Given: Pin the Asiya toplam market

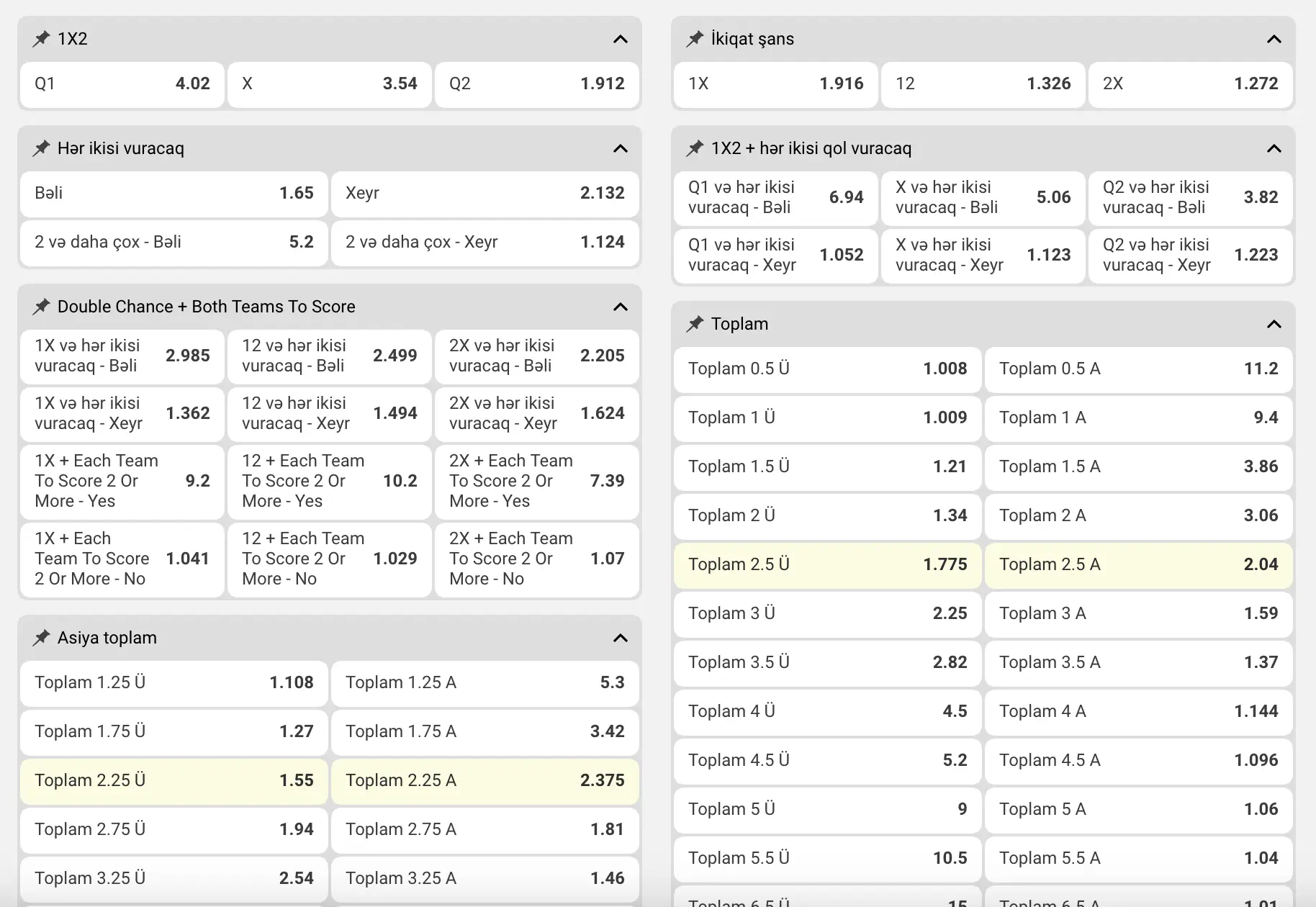Looking at the screenshot, I should (41, 638).
